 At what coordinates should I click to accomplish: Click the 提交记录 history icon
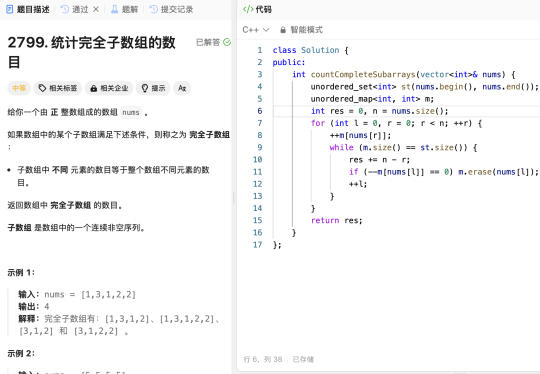[154, 9]
